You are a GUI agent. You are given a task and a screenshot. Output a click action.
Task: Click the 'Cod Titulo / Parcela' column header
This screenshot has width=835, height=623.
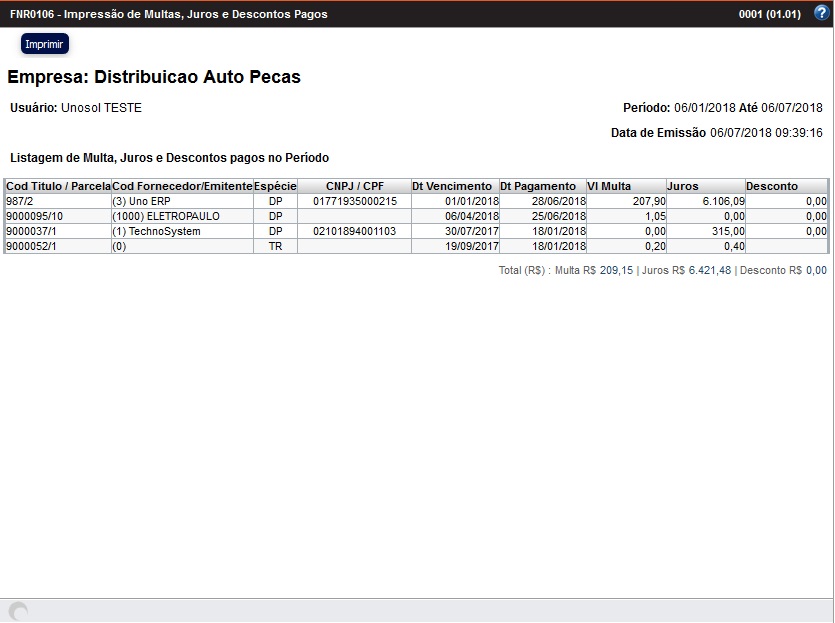click(x=58, y=186)
